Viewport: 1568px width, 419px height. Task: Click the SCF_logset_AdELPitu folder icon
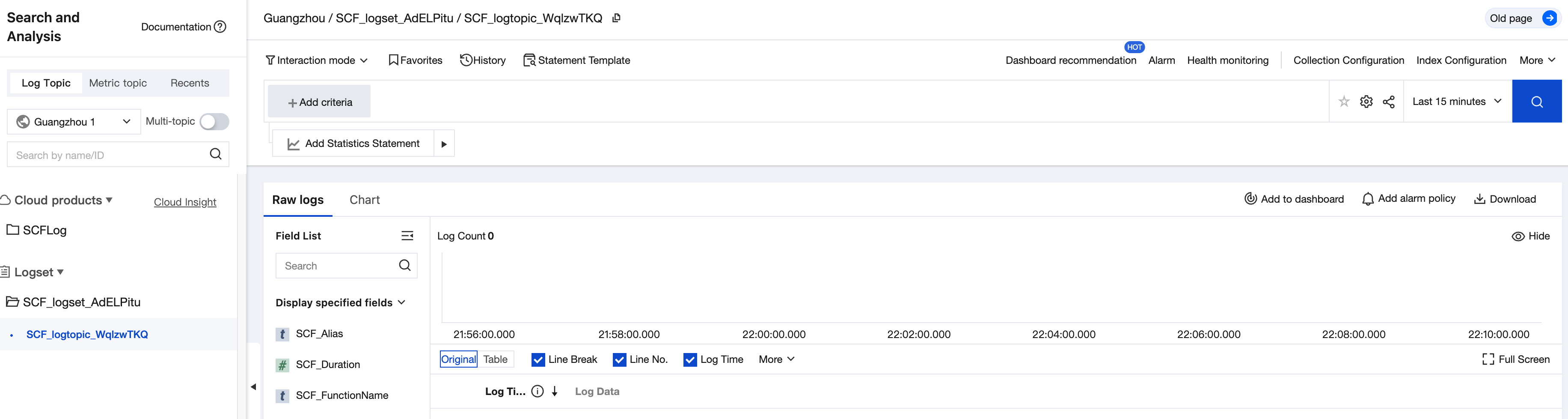click(x=12, y=302)
